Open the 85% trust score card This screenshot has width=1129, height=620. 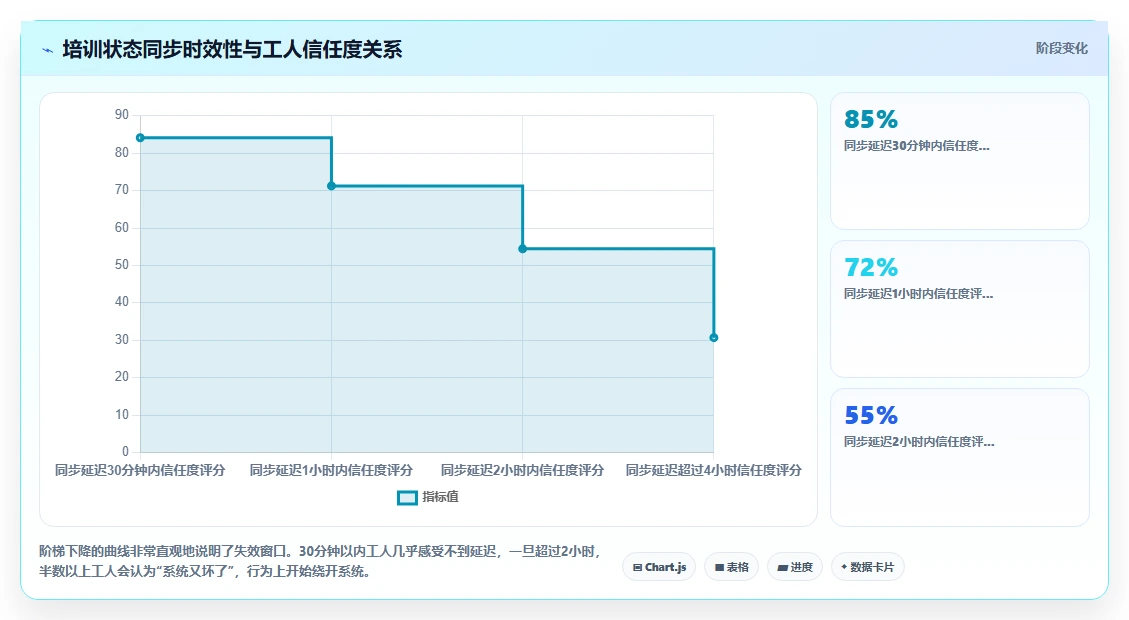point(960,161)
